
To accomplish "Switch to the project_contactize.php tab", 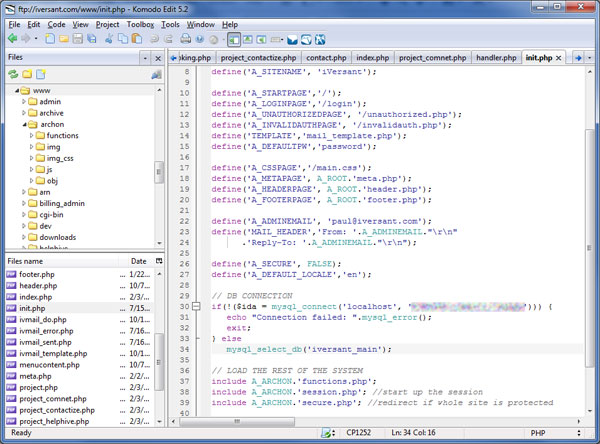I will (x=258, y=58).
